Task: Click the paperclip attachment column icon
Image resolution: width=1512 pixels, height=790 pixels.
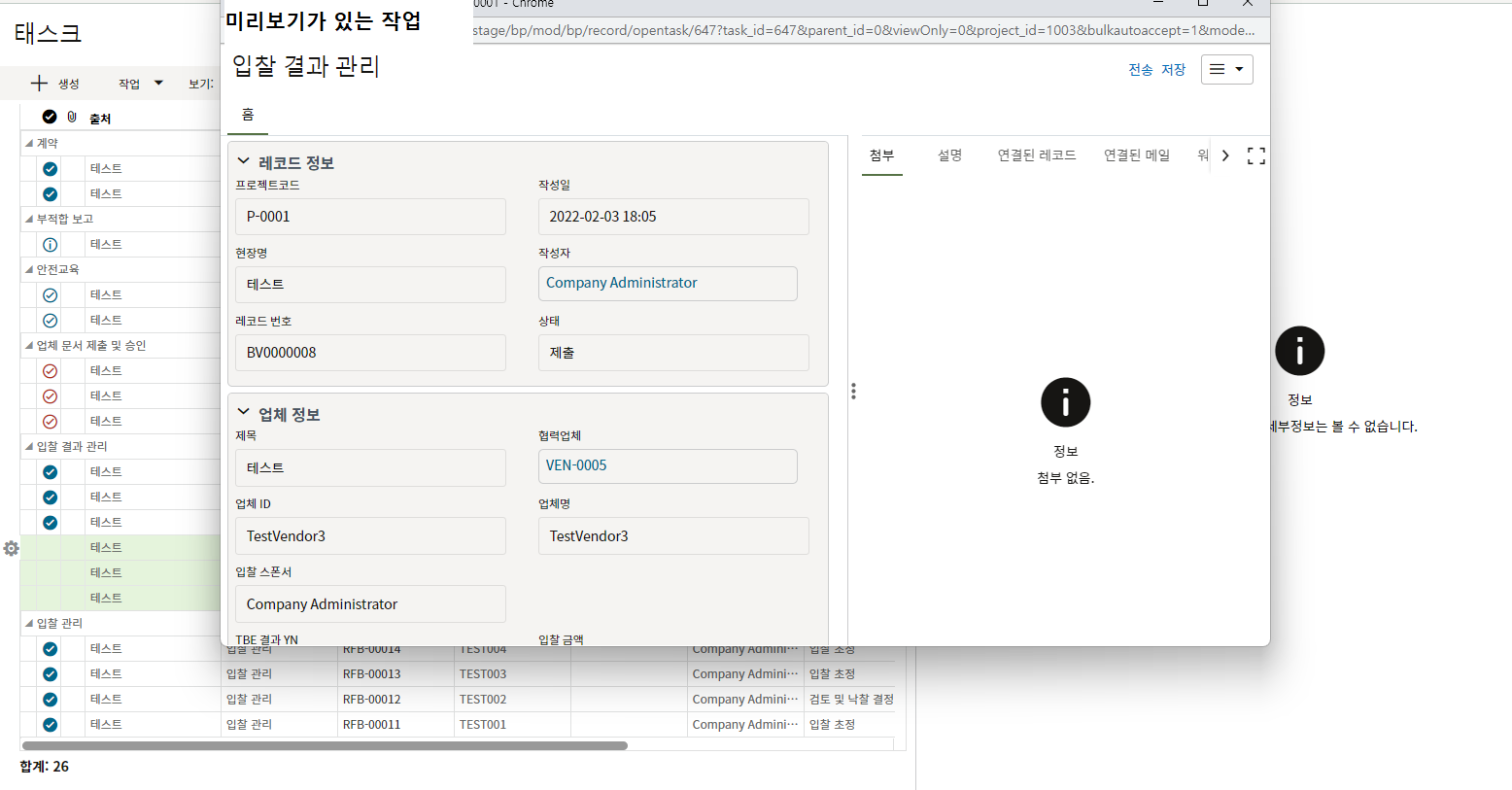Action: 72,117
